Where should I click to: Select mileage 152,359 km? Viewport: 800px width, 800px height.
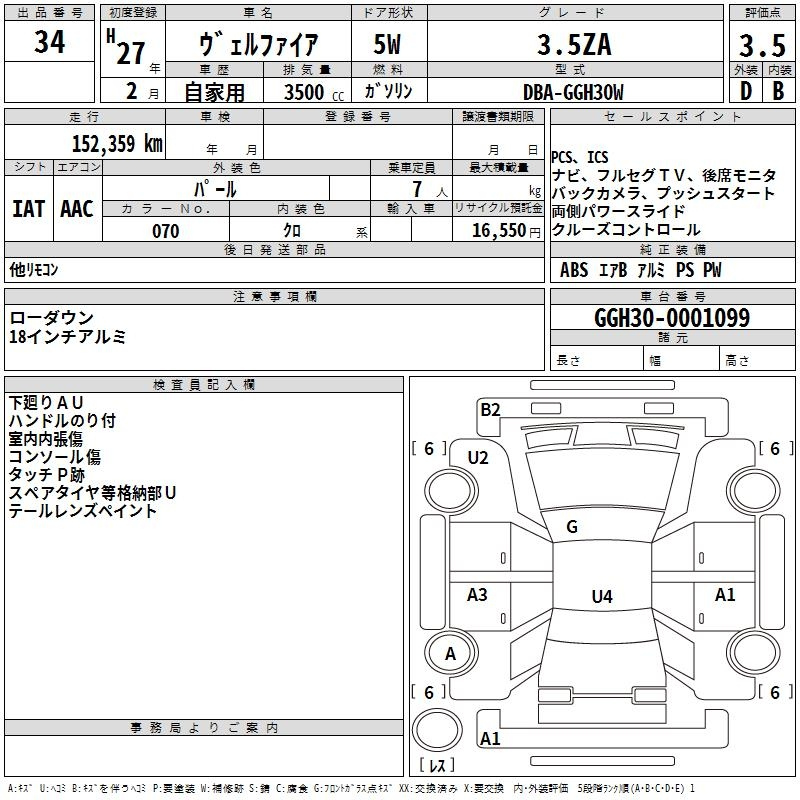[117, 143]
